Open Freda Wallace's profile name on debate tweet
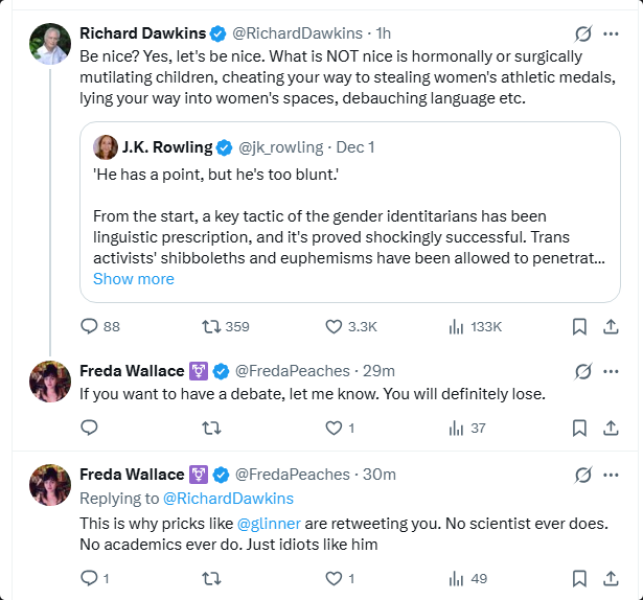 [132, 371]
